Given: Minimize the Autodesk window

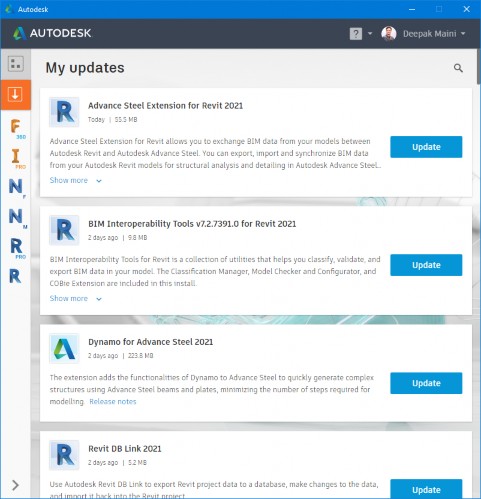Looking at the screenshot, I should pos(412,9).
